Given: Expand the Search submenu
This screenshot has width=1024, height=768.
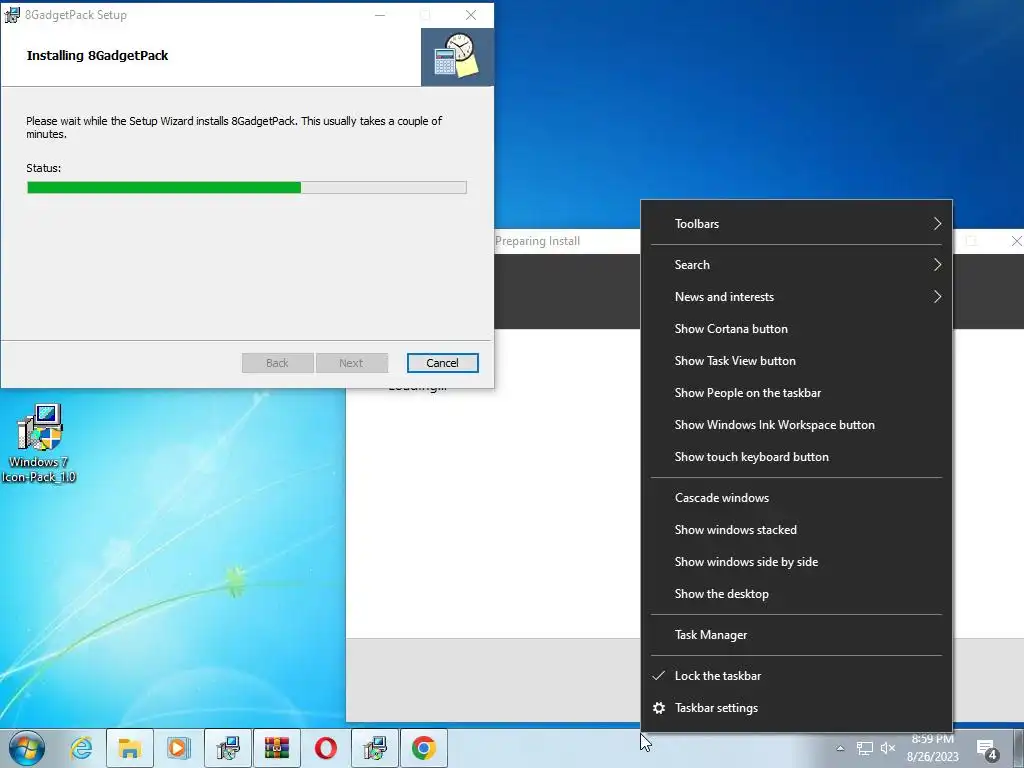Looking at the screenshot, I should (797, 264).
